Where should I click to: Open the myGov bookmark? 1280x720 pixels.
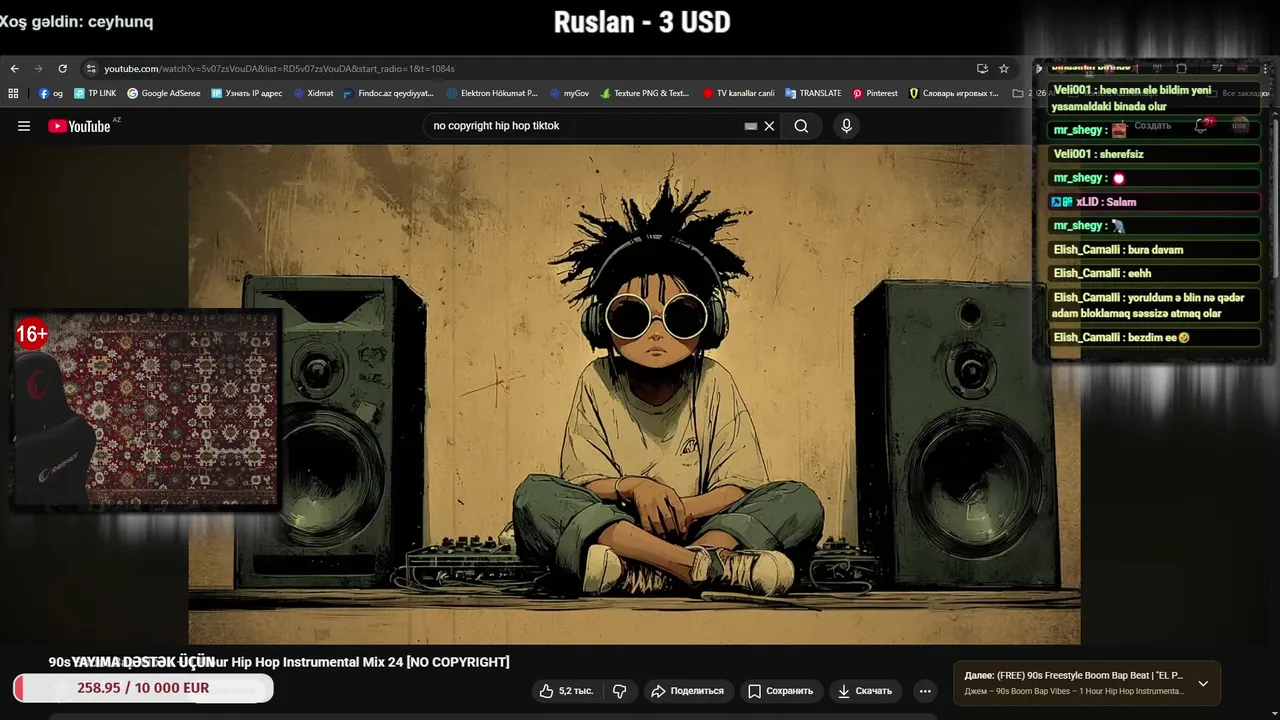(x=569, y=93)
